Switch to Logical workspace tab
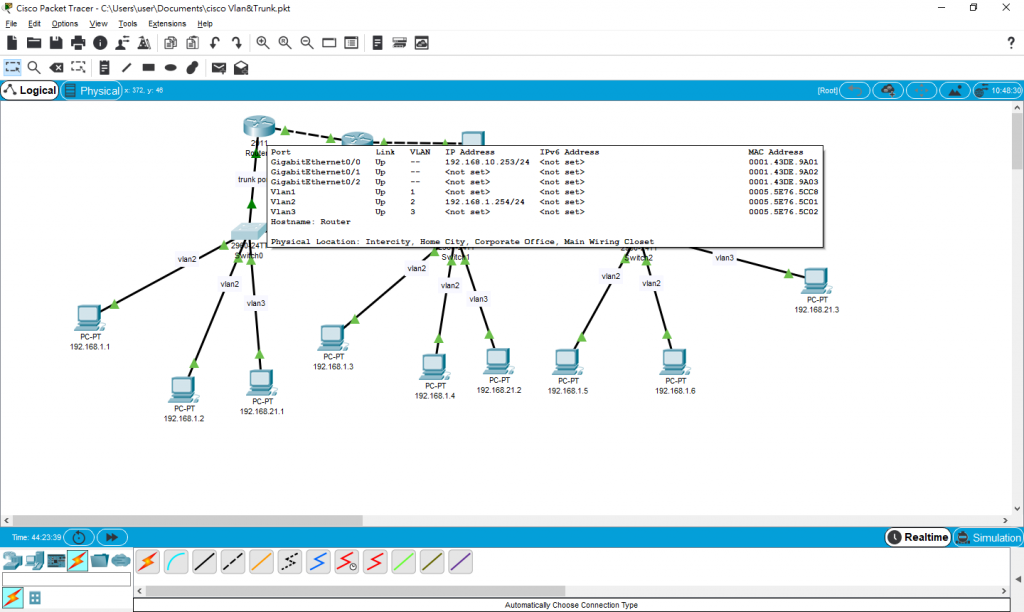1024x612 pixels. [x=29, y=90]
